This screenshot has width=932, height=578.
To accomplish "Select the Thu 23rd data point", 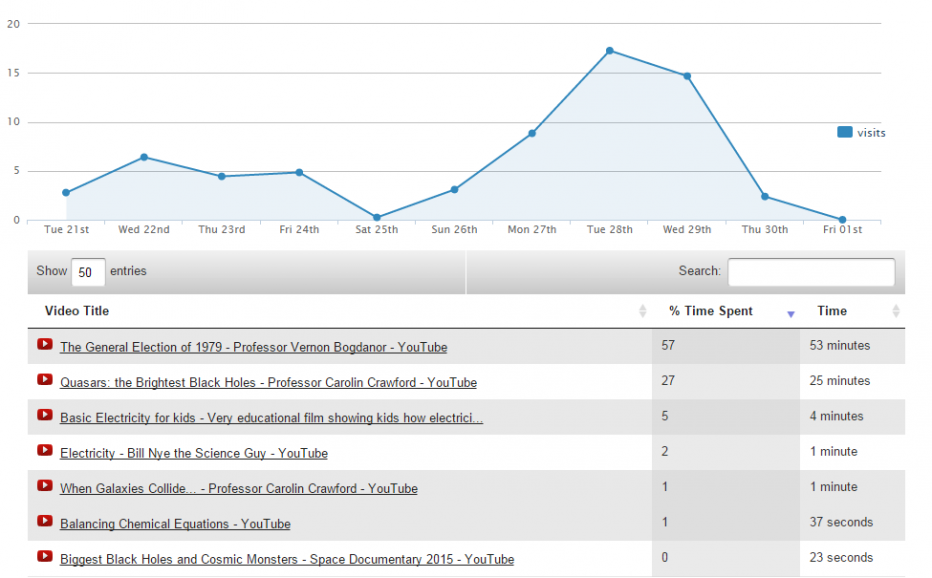I will click(x=222, y=176).
